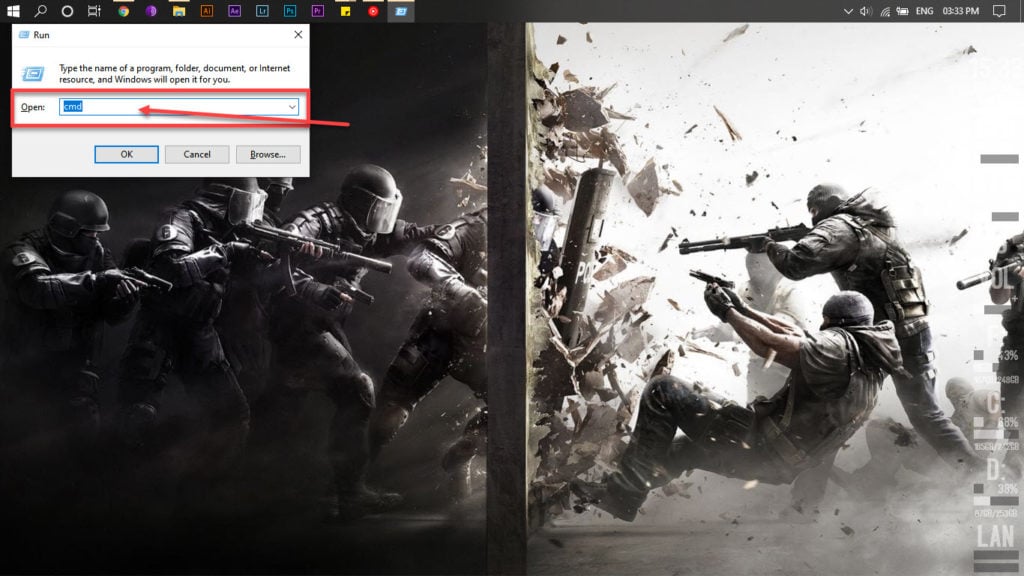Launch Adobe Premiere Pro from the taskbar
Viewport: 1024px width, 576px height.
click(x=318, y=11)
